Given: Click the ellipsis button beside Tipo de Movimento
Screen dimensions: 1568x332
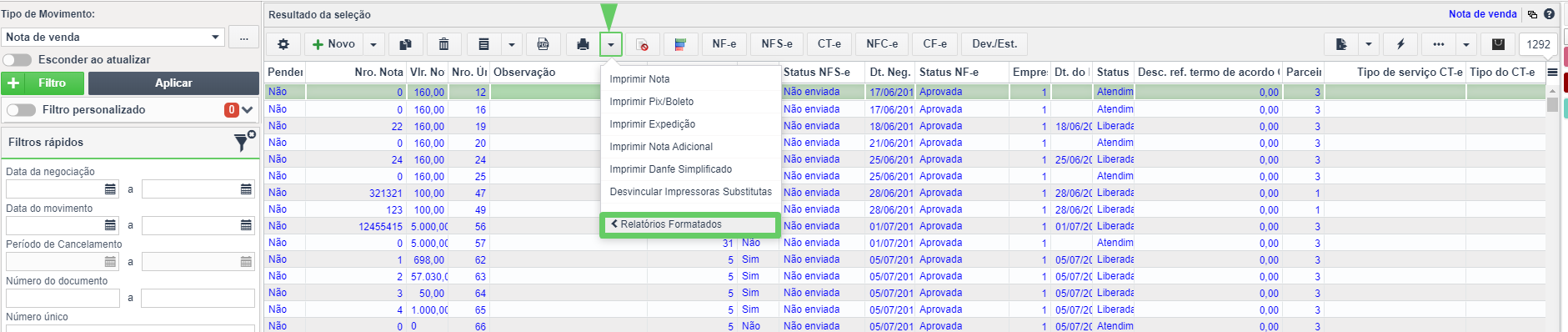Looking at the screenshot, I should (243, 37).
